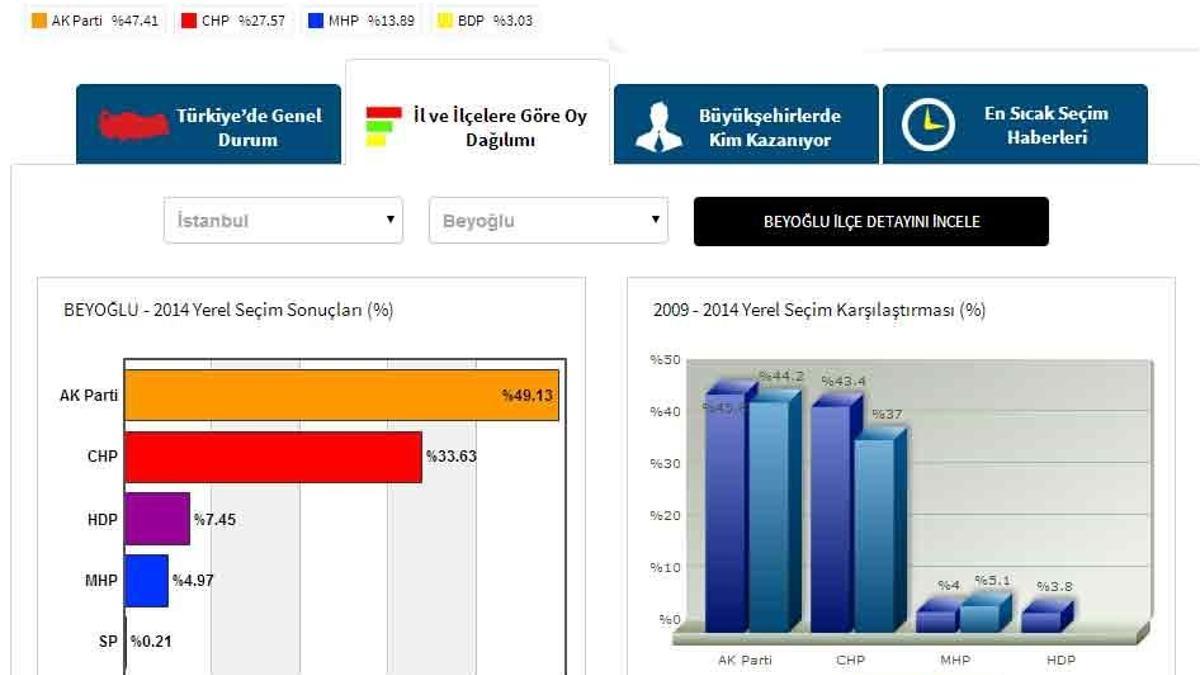Viewport: 1200px width, 675px height.
Task: Click the red CHP %33.63 bar
Action: tap(273, 457)
